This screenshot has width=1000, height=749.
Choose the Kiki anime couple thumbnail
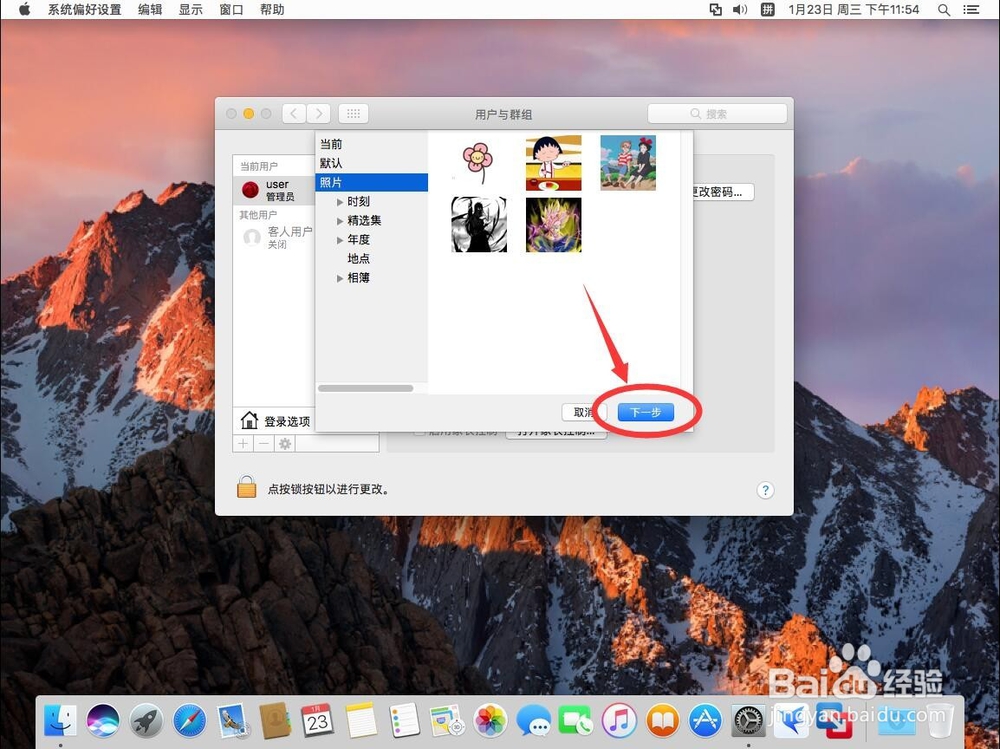(x=628, y=163)
